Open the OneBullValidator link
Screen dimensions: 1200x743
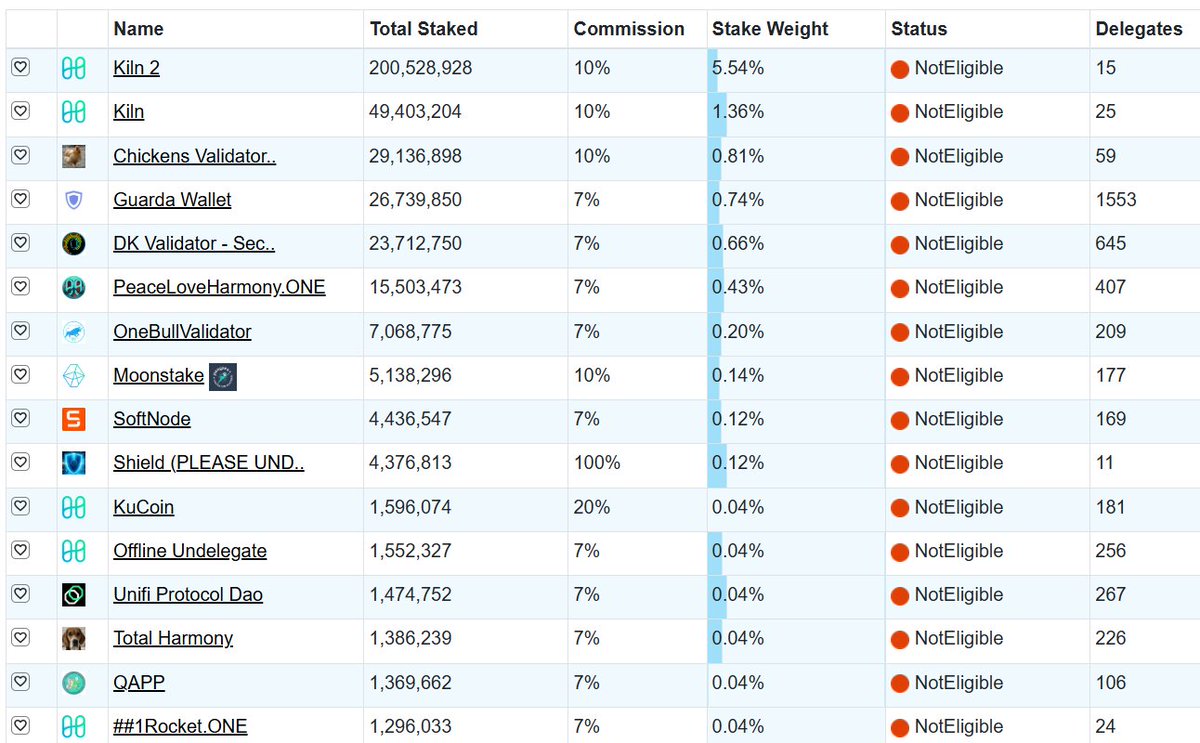click(183, 331)
